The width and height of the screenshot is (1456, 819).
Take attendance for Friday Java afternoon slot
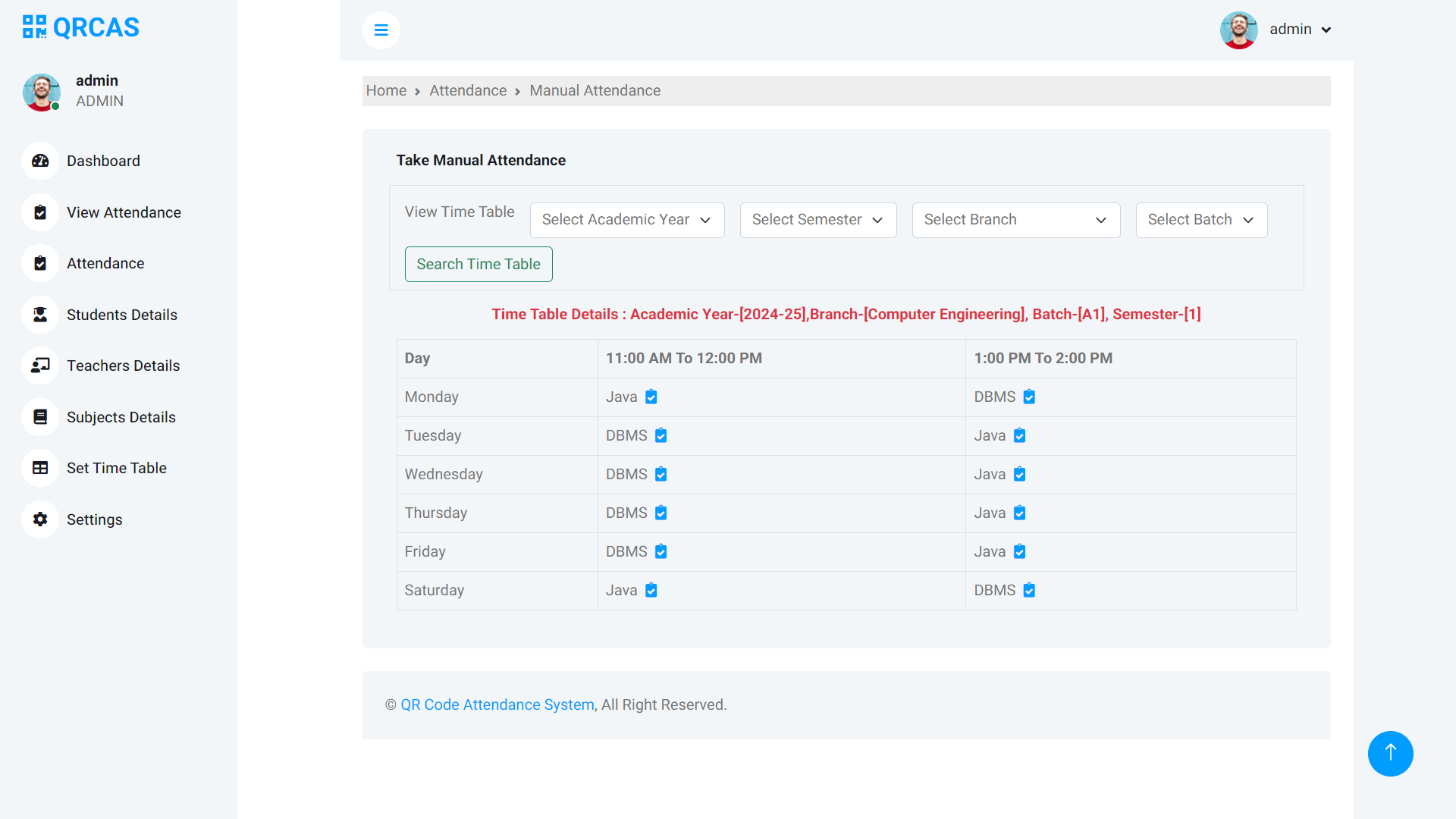pyautogui.click(x=1019, y=551)
